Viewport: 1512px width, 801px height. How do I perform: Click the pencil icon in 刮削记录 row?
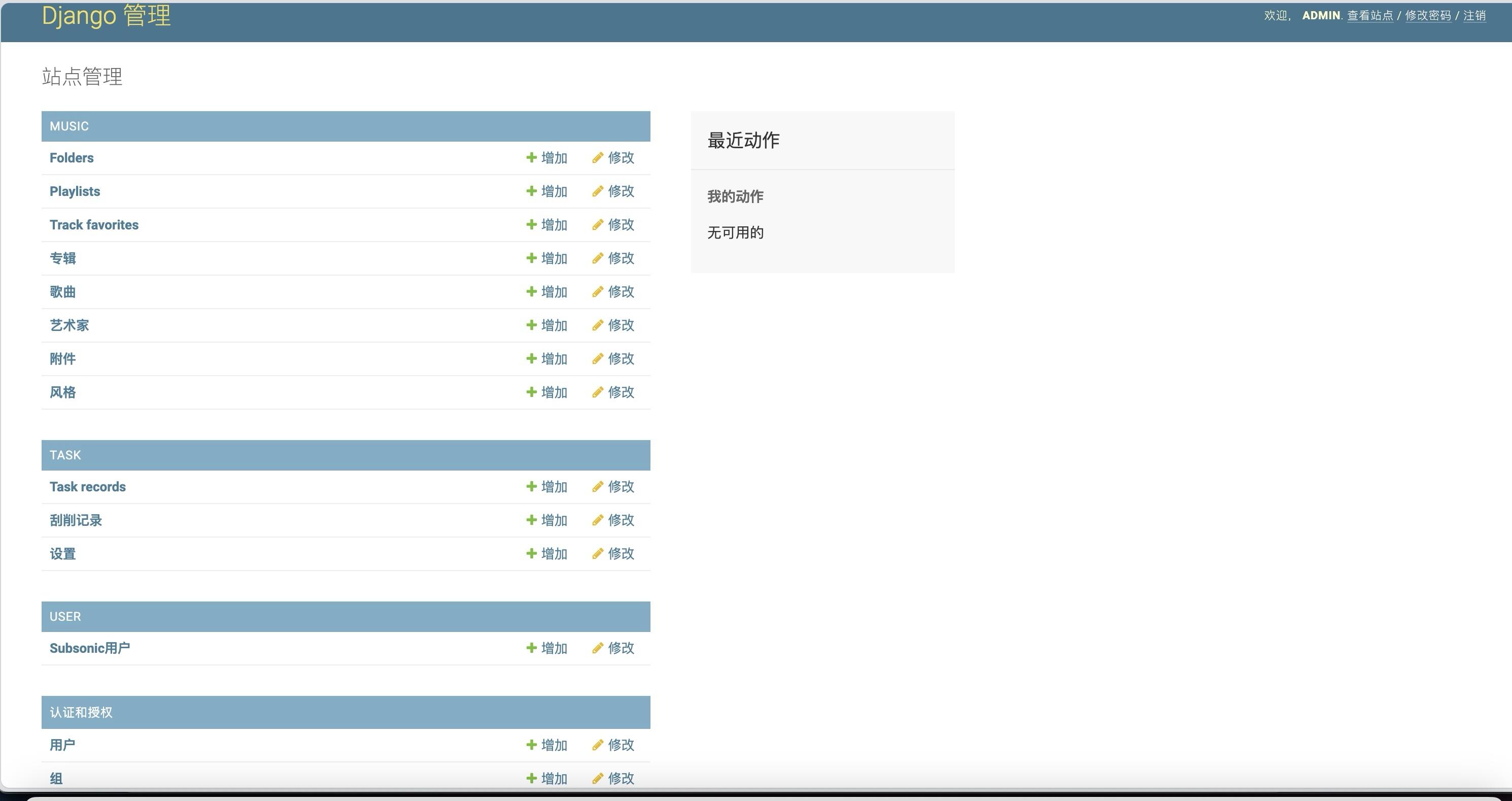pos(598,520)
